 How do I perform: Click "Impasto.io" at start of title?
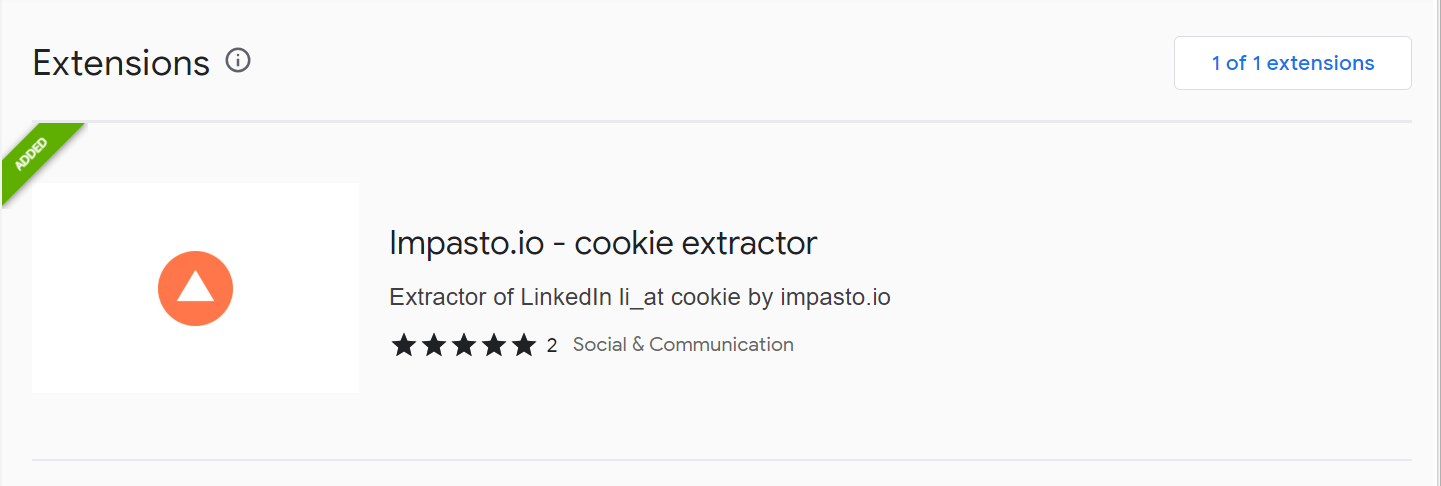point(466,242)
